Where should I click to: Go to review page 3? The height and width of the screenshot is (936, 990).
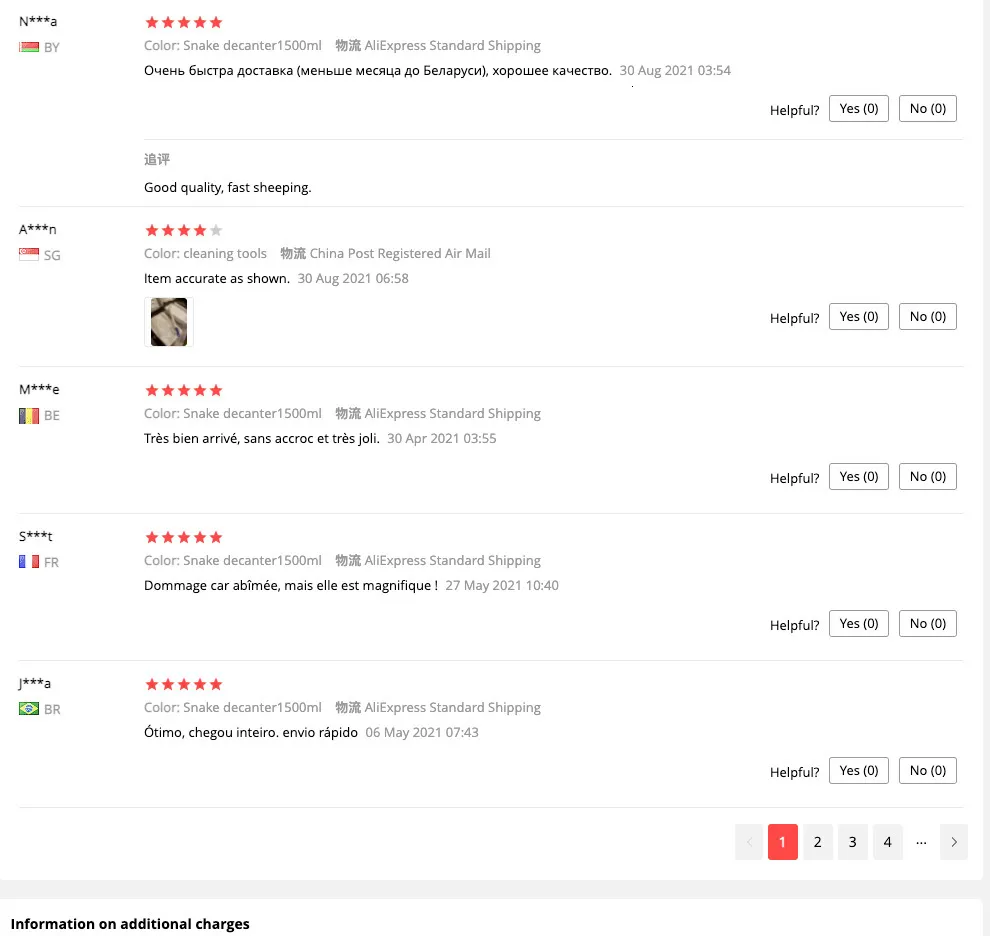pos(852,842)
